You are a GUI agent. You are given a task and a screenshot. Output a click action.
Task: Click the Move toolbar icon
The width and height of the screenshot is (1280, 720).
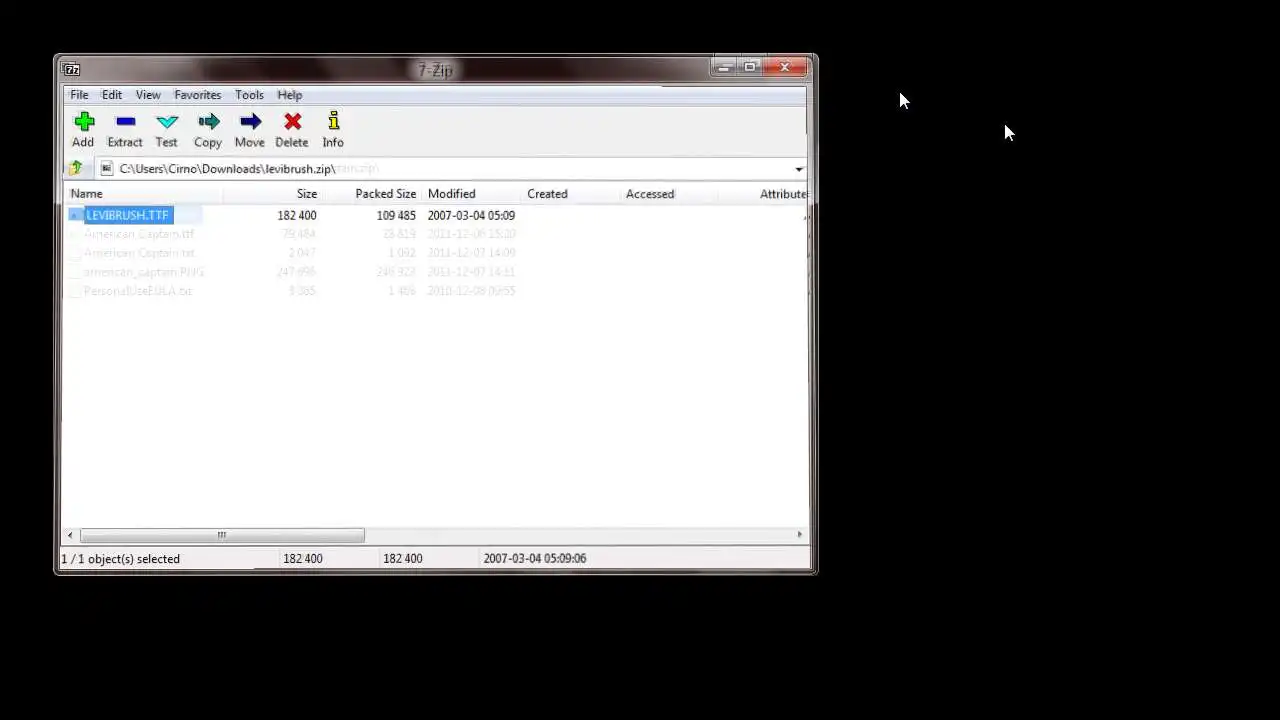click(x=250, y=129)
